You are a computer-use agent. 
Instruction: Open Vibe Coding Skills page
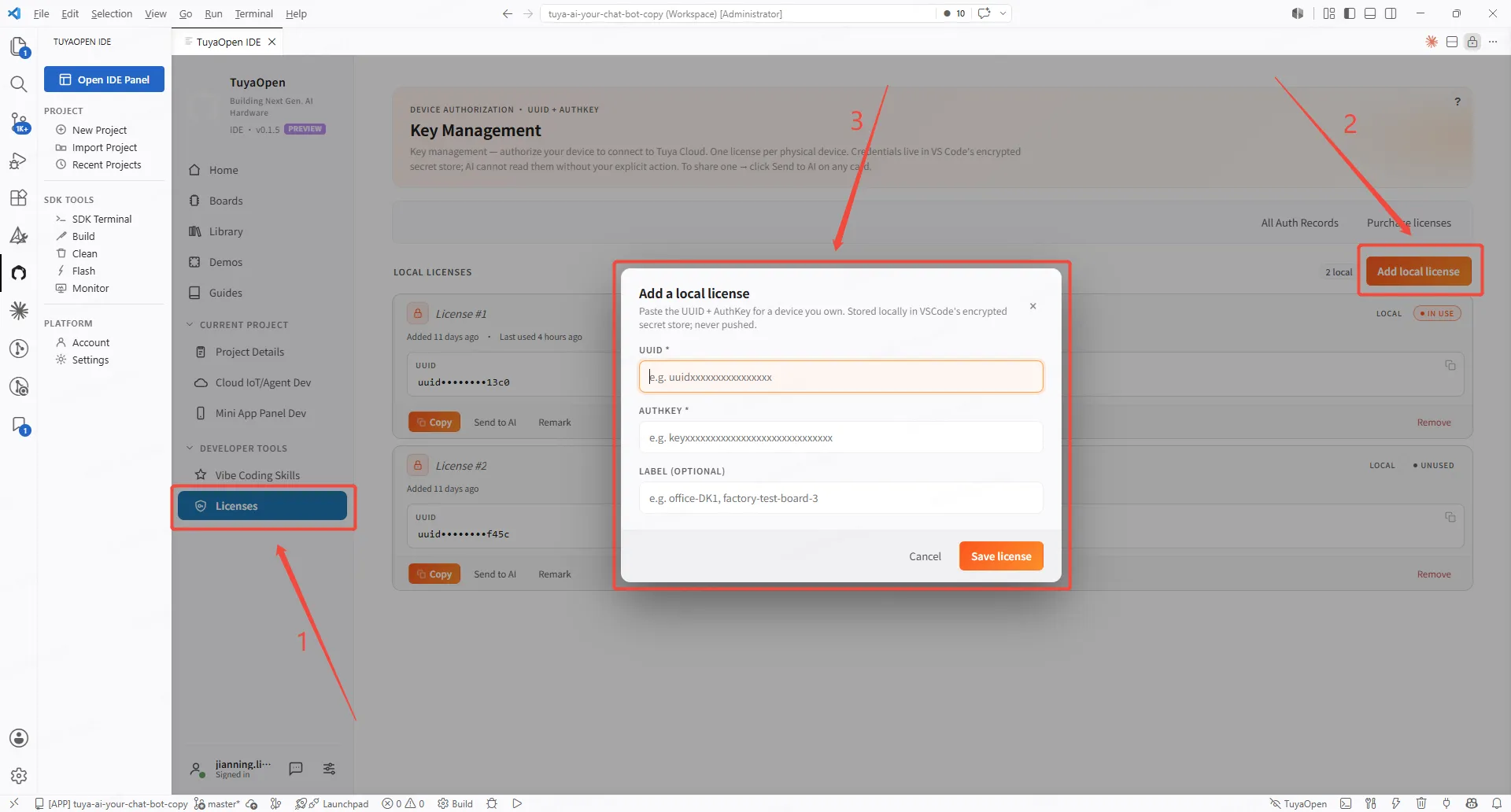click(257, 475)
